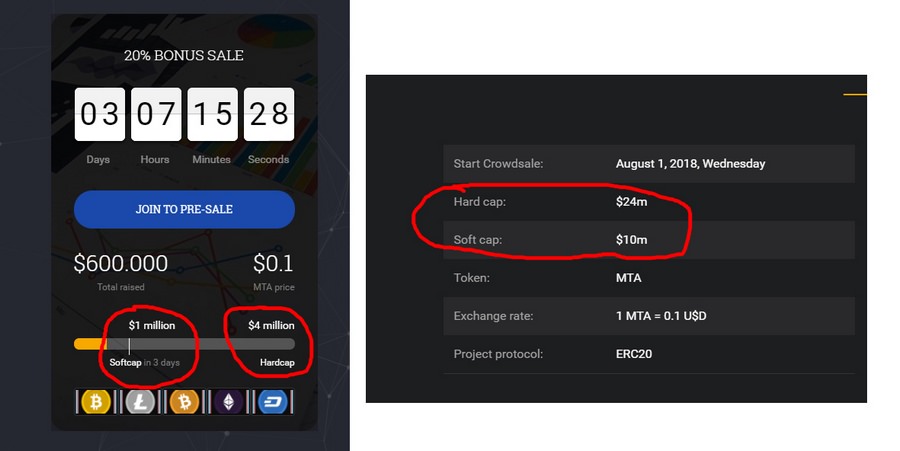The height and width of the screenshot is (451, 900).
Task: Select the blue Dash coin icon
Action: (273, 402)
